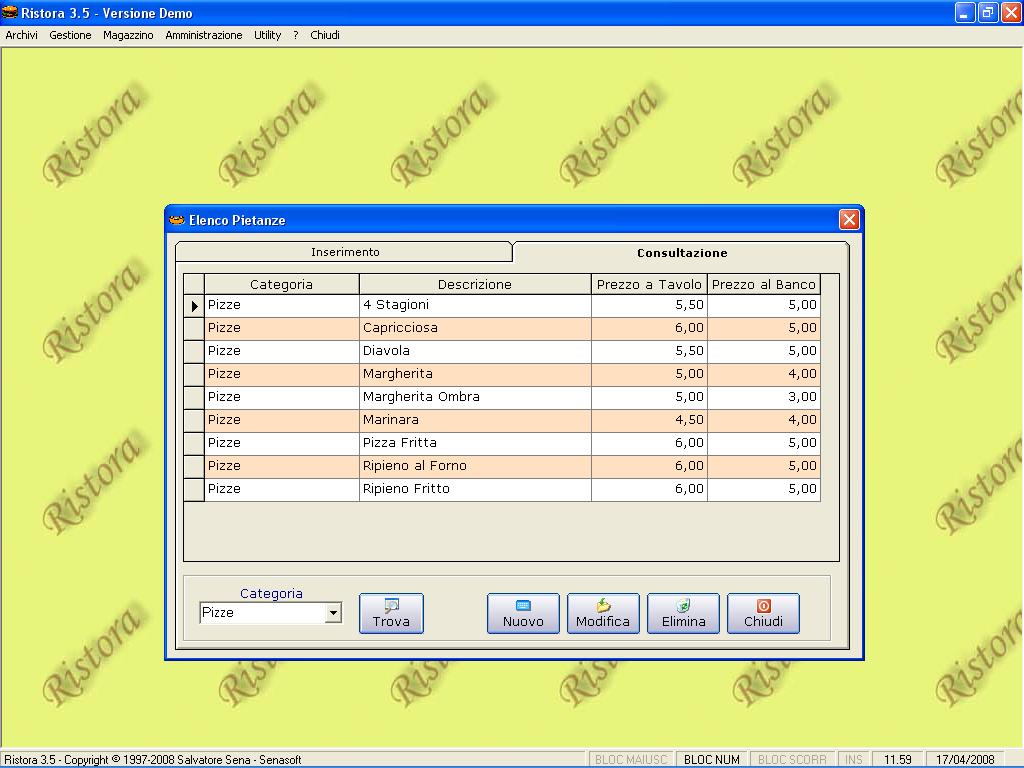
Task: Click the Chiudi button in Elenco Pietanze
Action: 763,613
